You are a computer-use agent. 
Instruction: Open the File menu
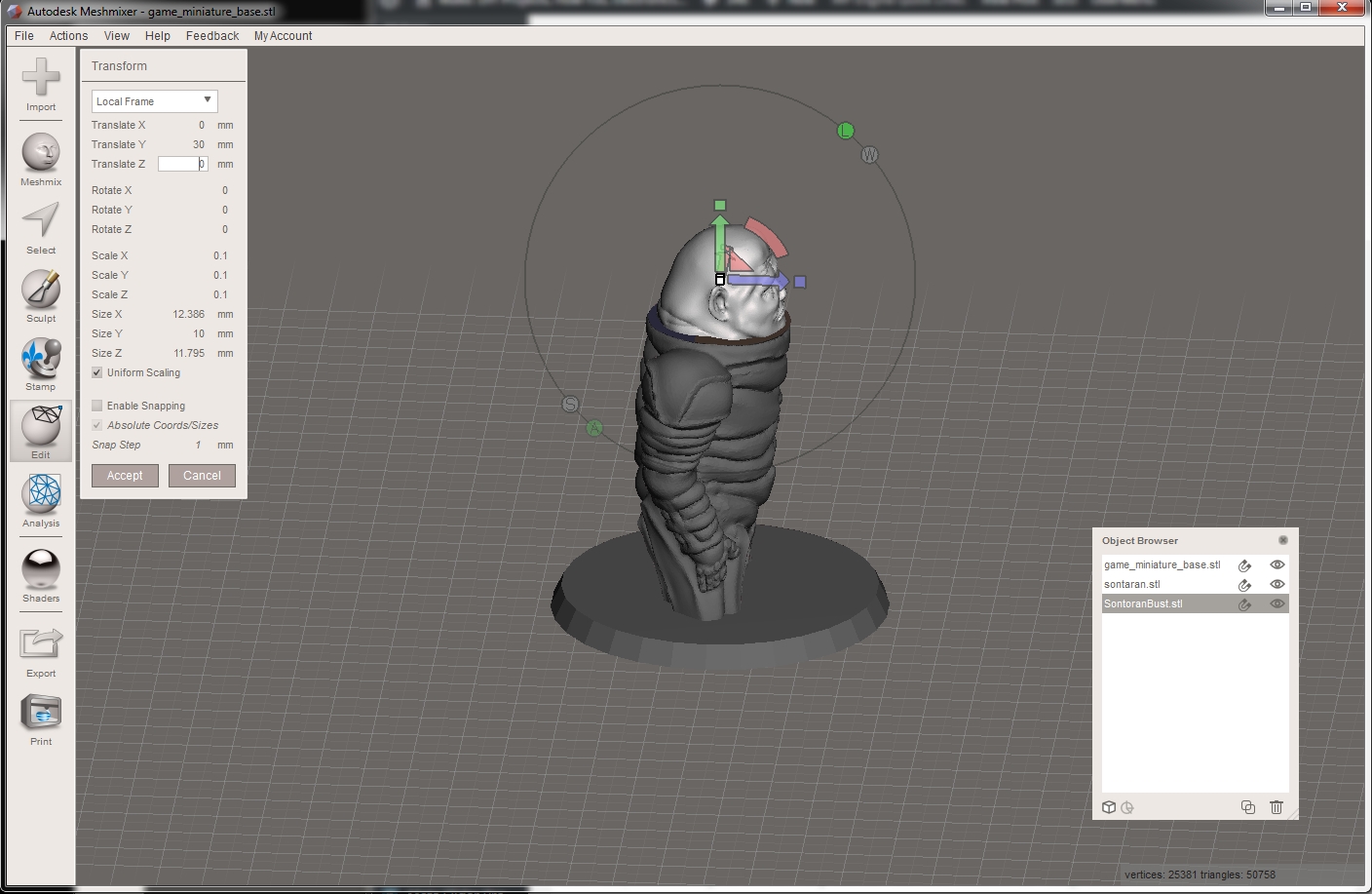[24, 36]
